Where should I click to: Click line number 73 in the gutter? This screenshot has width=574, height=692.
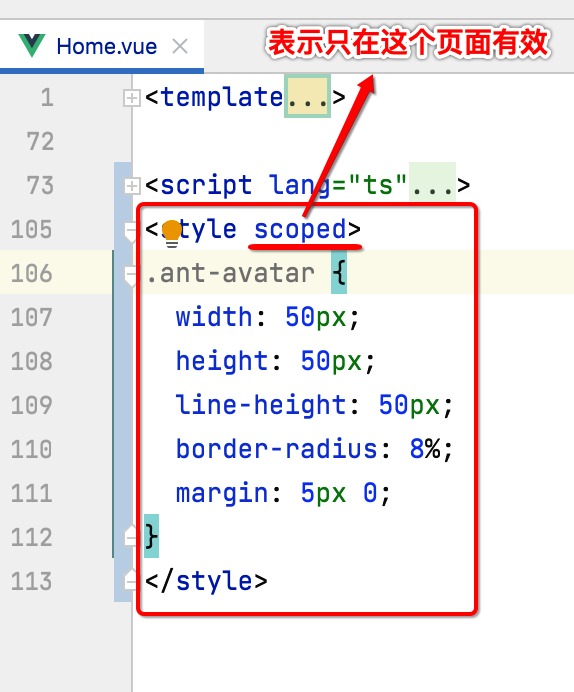tap(40, 185)
